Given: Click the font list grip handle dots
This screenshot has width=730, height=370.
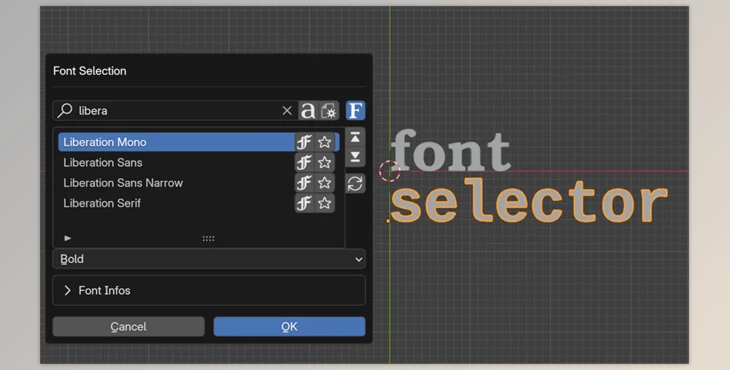Looking at the screenshot, I should coord(209,239).
